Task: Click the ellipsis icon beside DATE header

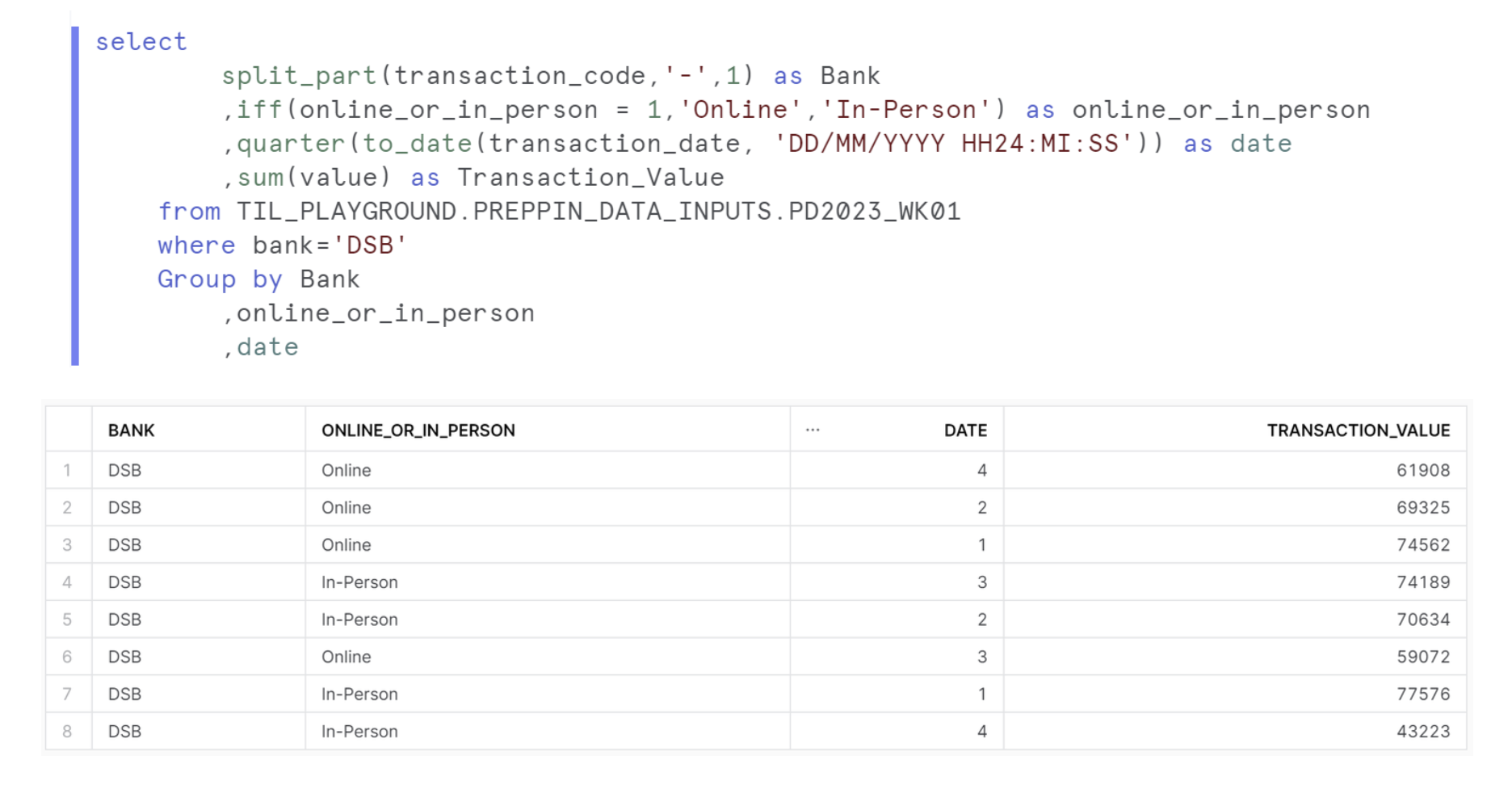Action: click(813, 430)
